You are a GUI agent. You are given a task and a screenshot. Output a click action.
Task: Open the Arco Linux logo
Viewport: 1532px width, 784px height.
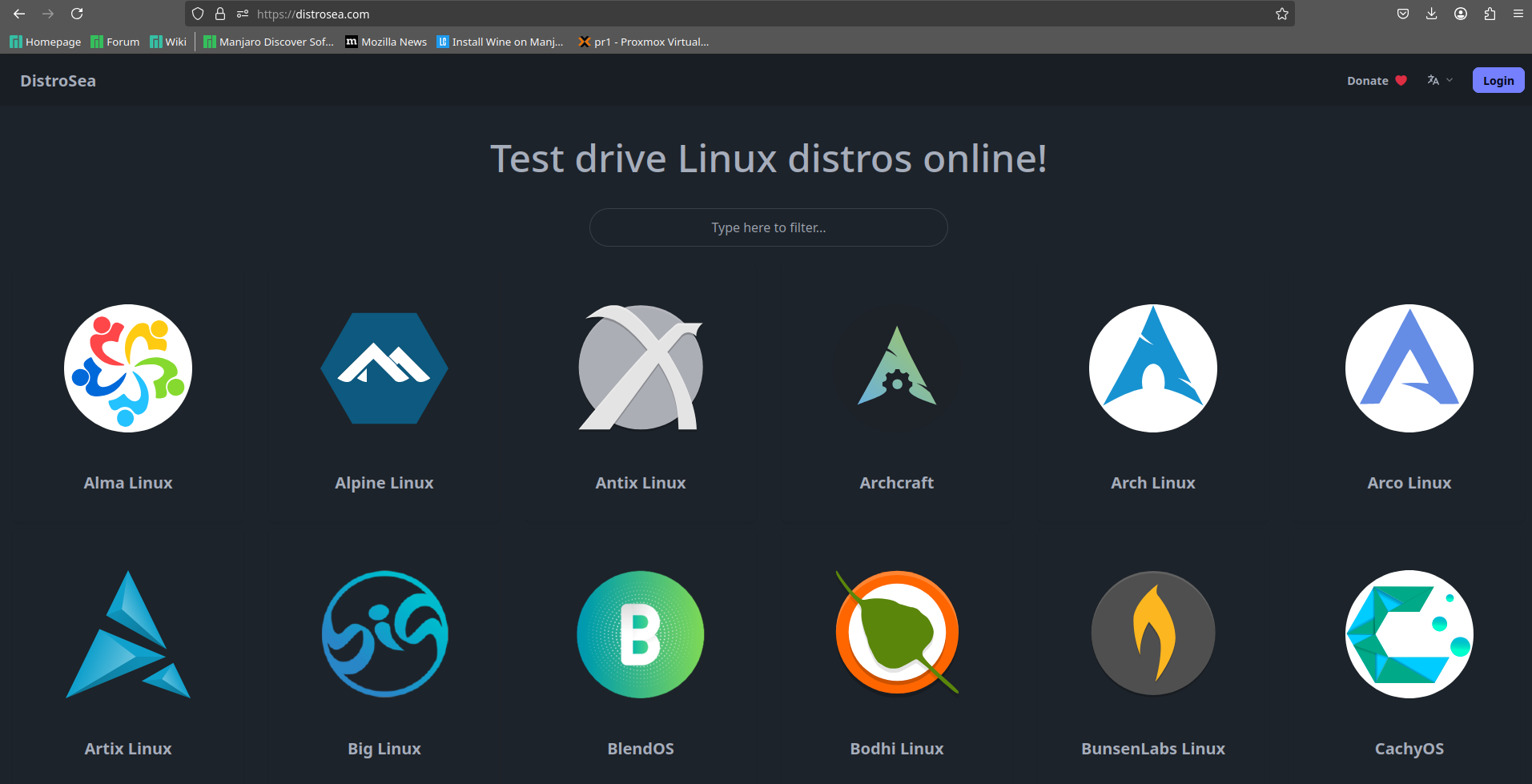pos(1409,368)
